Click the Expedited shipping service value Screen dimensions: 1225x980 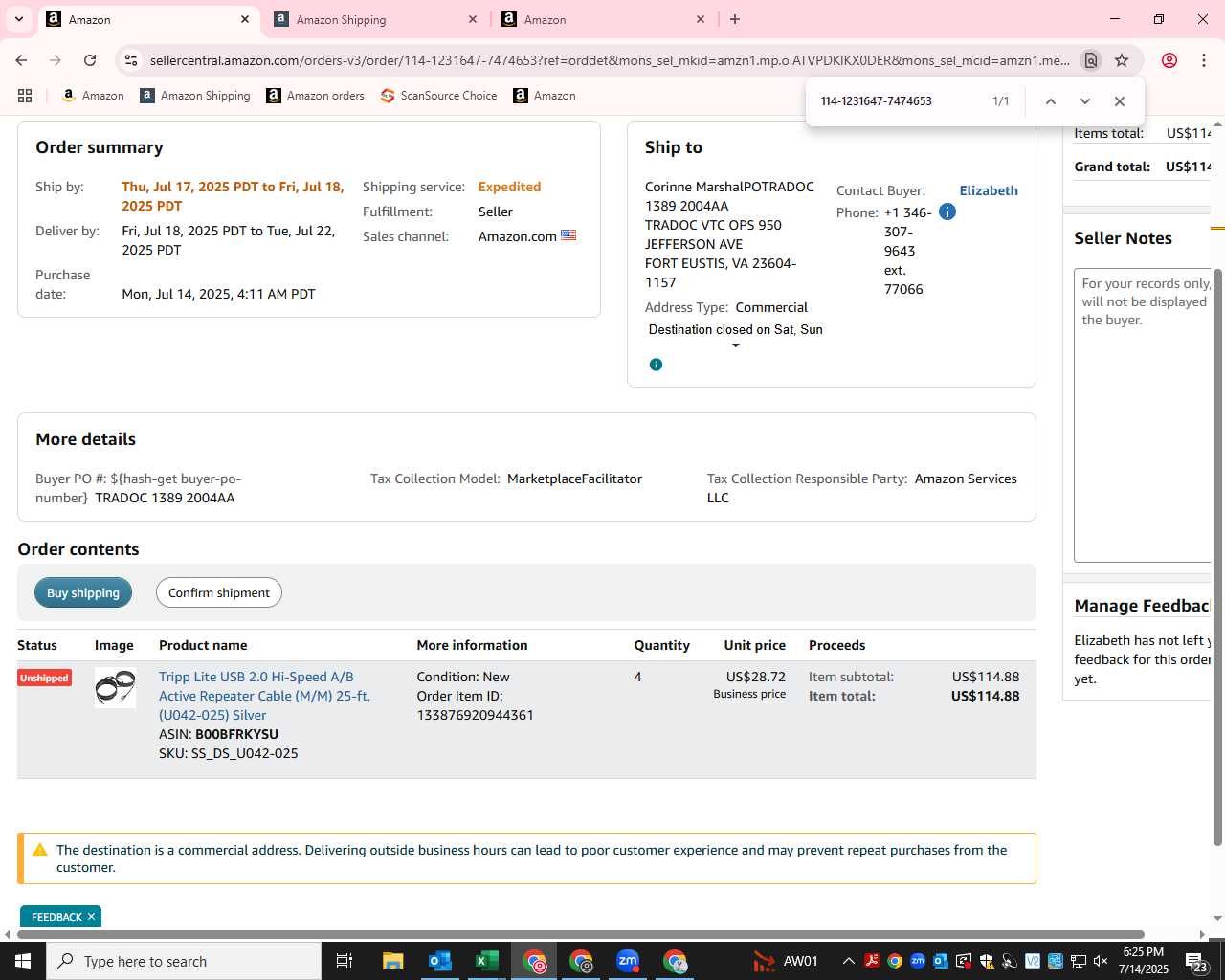click(x=509, y=187)
